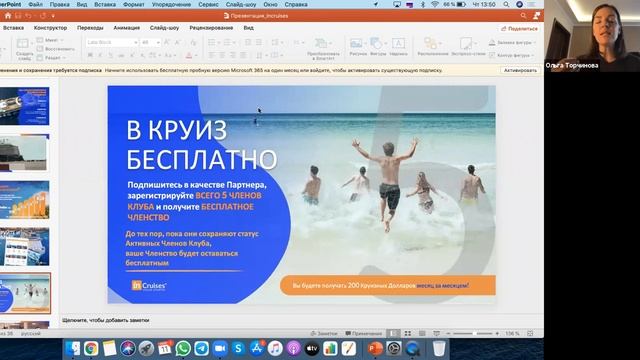640x360 pixels.
Task: Clear text formatting with the eraser icon
Action: (x=193, y=42)
